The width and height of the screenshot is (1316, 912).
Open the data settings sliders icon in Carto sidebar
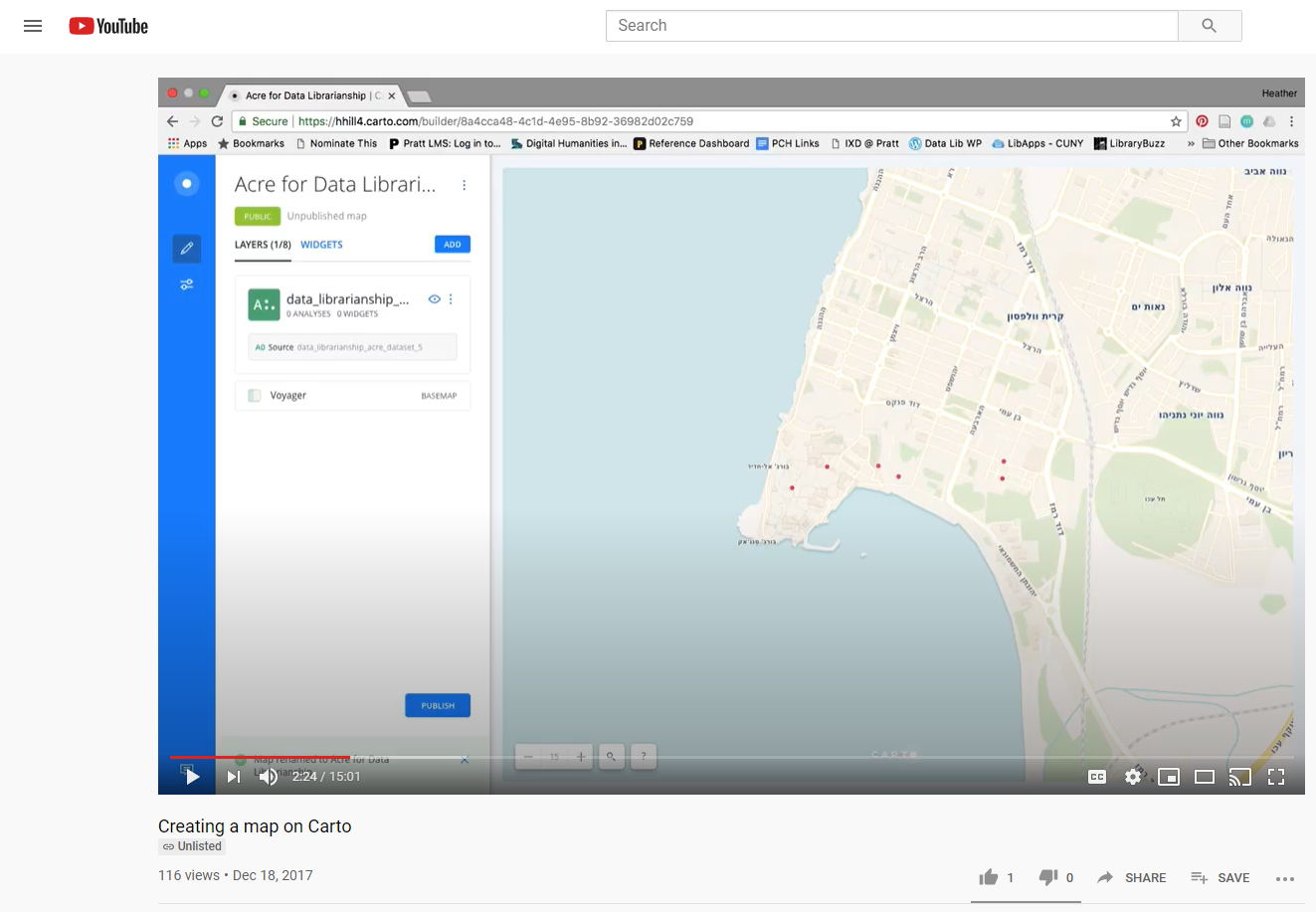186,283
